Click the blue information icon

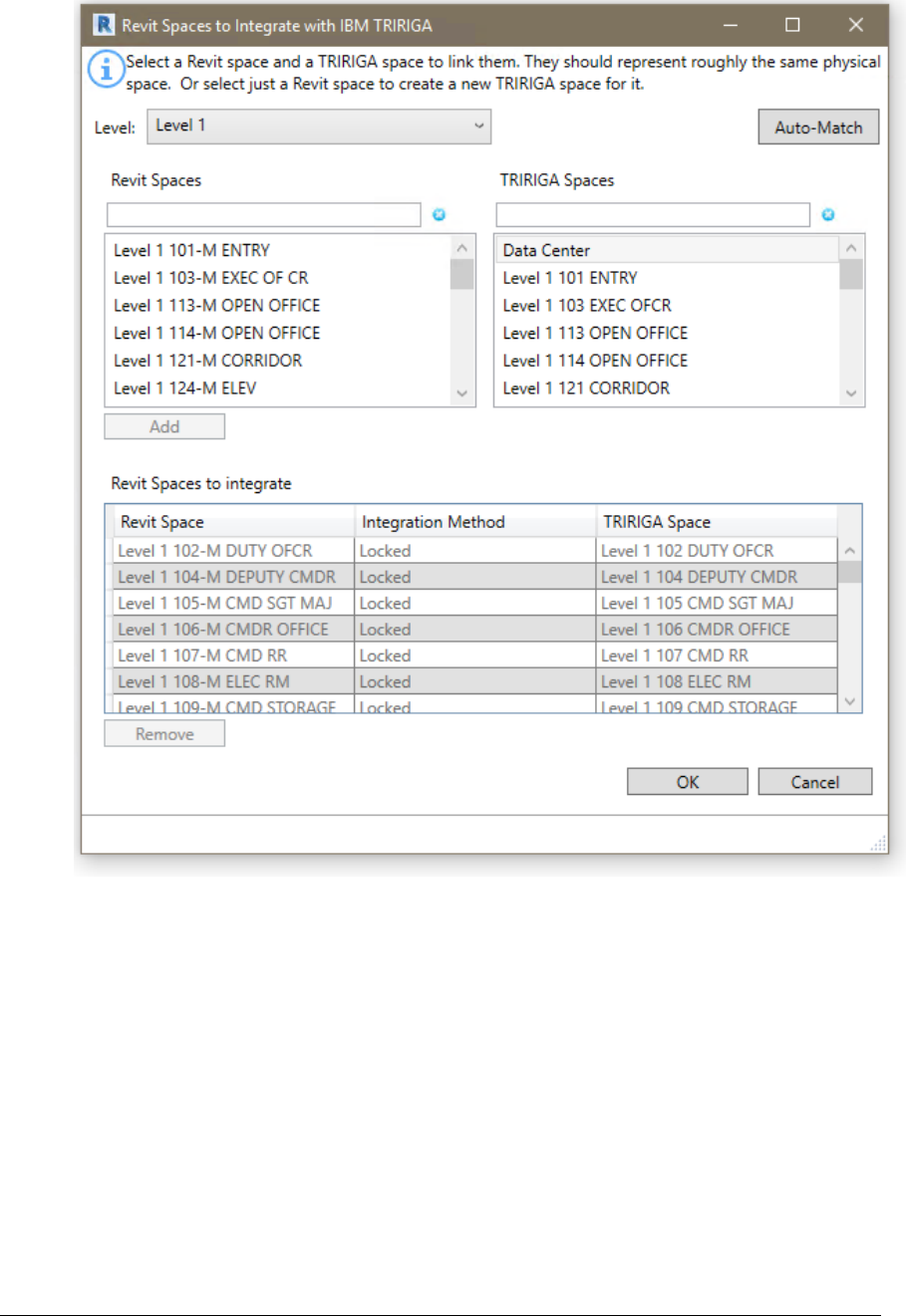coord(105,70)
